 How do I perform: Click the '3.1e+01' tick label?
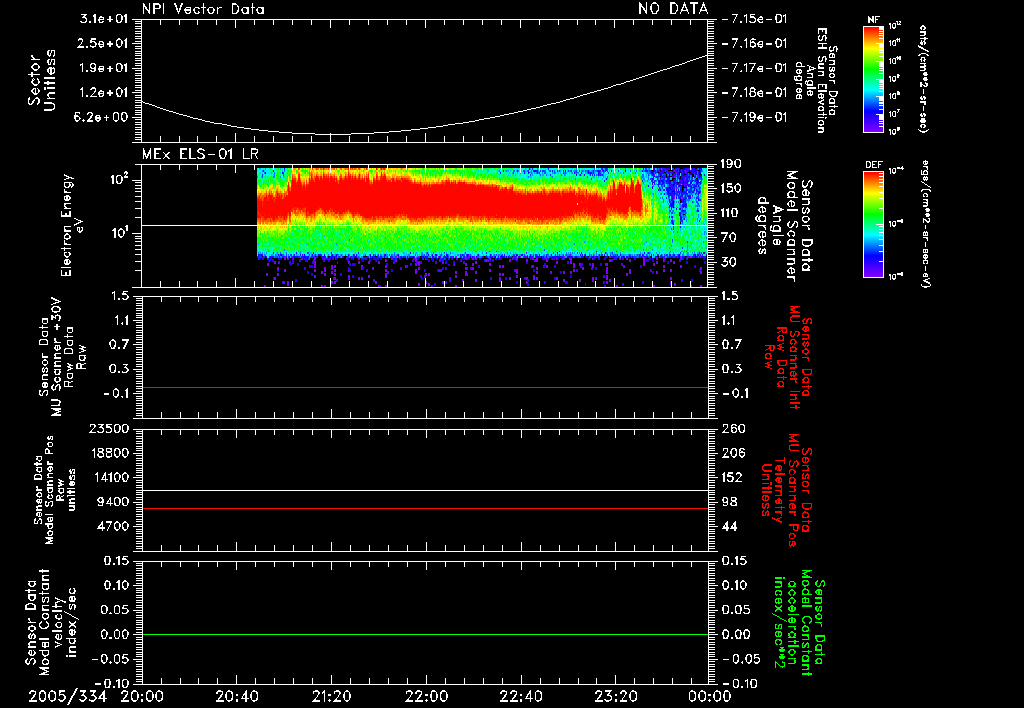[104, 19]
